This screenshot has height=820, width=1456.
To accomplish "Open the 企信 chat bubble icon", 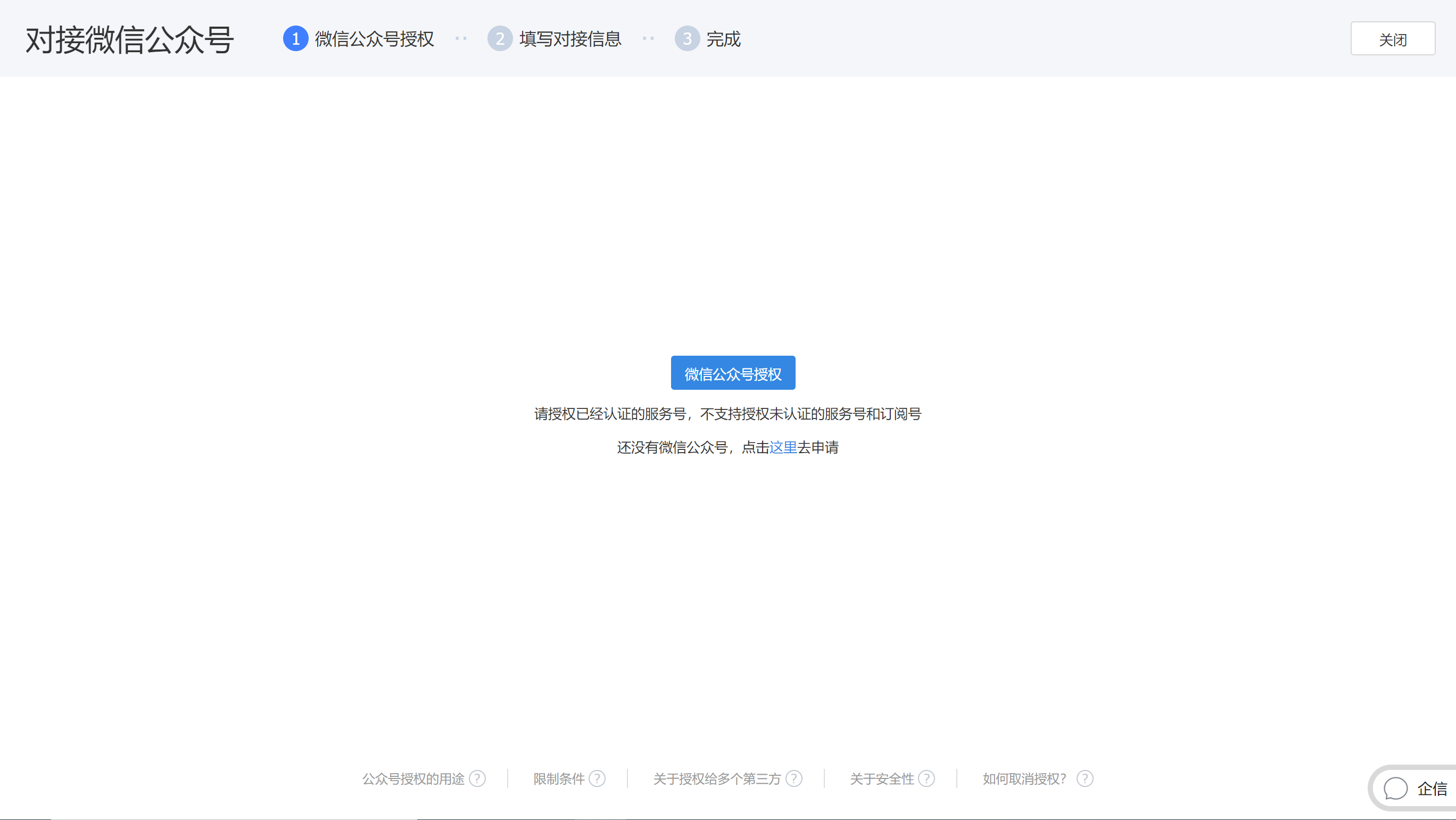I will [1395, 789].
